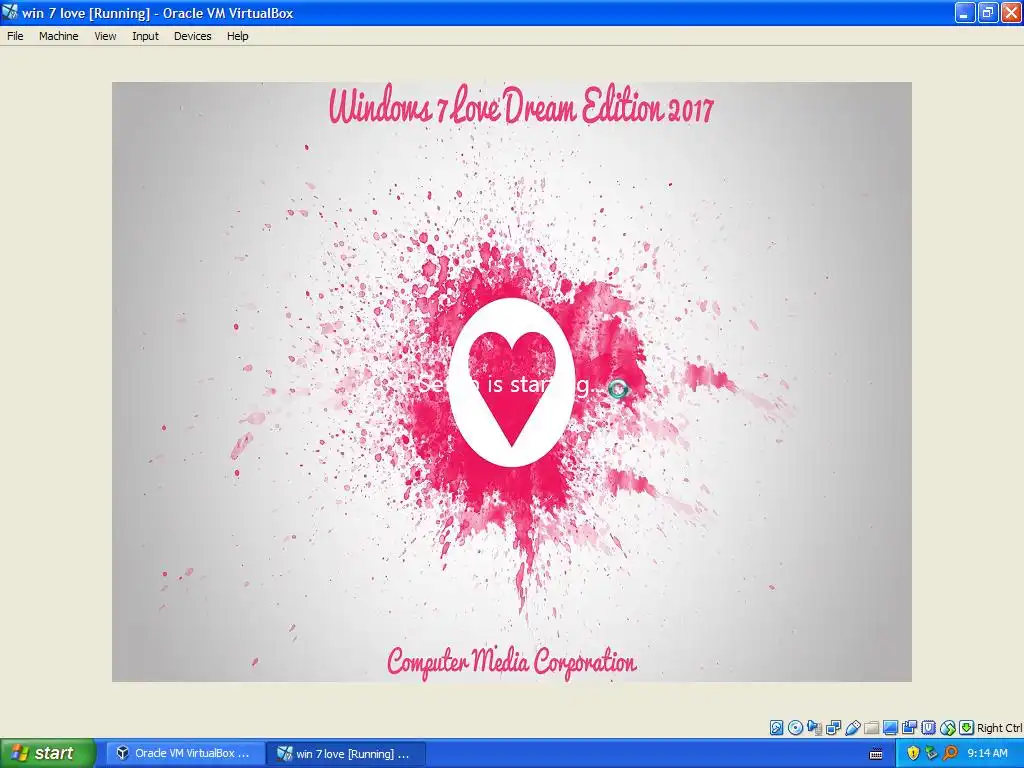Click the orange magnifier tray icon
This screenshot has width=1024, height=768.
click(950, 753)
